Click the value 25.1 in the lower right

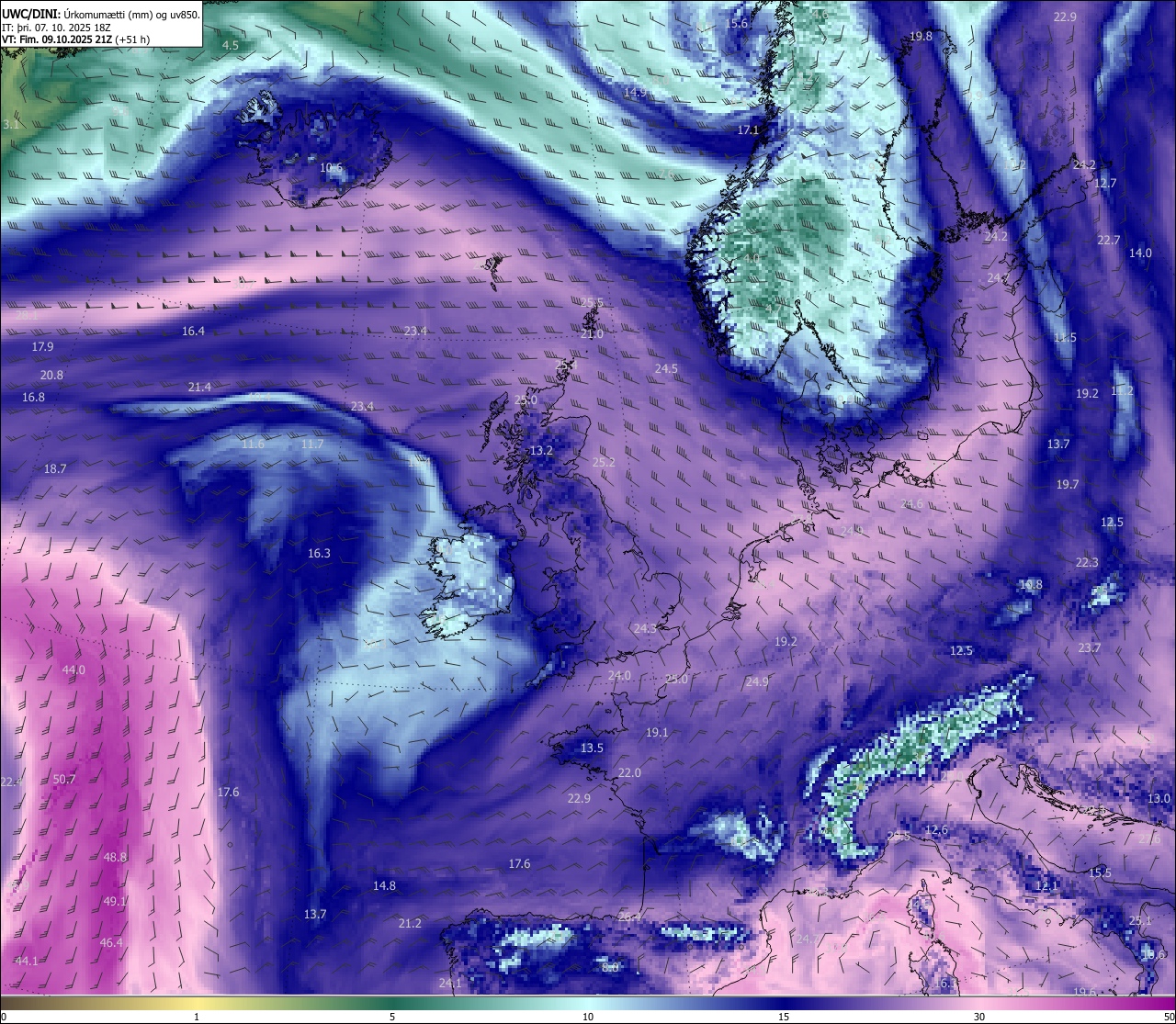[x=1140, y=920]
